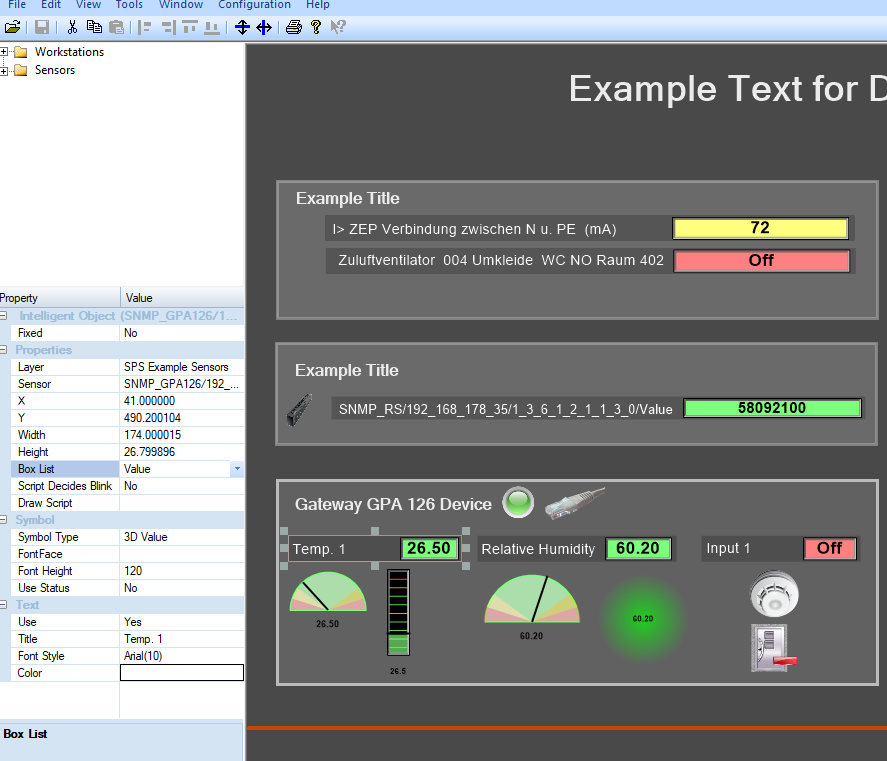
Task: Click the Font Height value field
Action: (181, 571)
